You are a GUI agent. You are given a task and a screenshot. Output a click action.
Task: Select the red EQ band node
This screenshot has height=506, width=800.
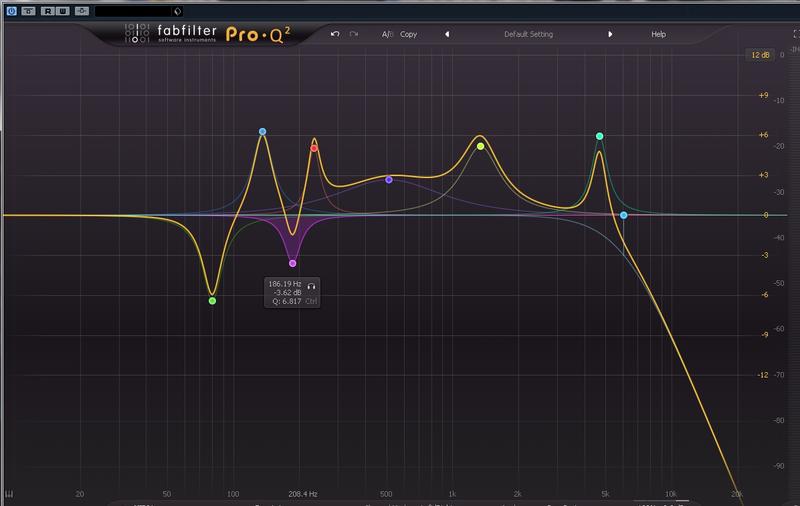(x=314, y=148)
